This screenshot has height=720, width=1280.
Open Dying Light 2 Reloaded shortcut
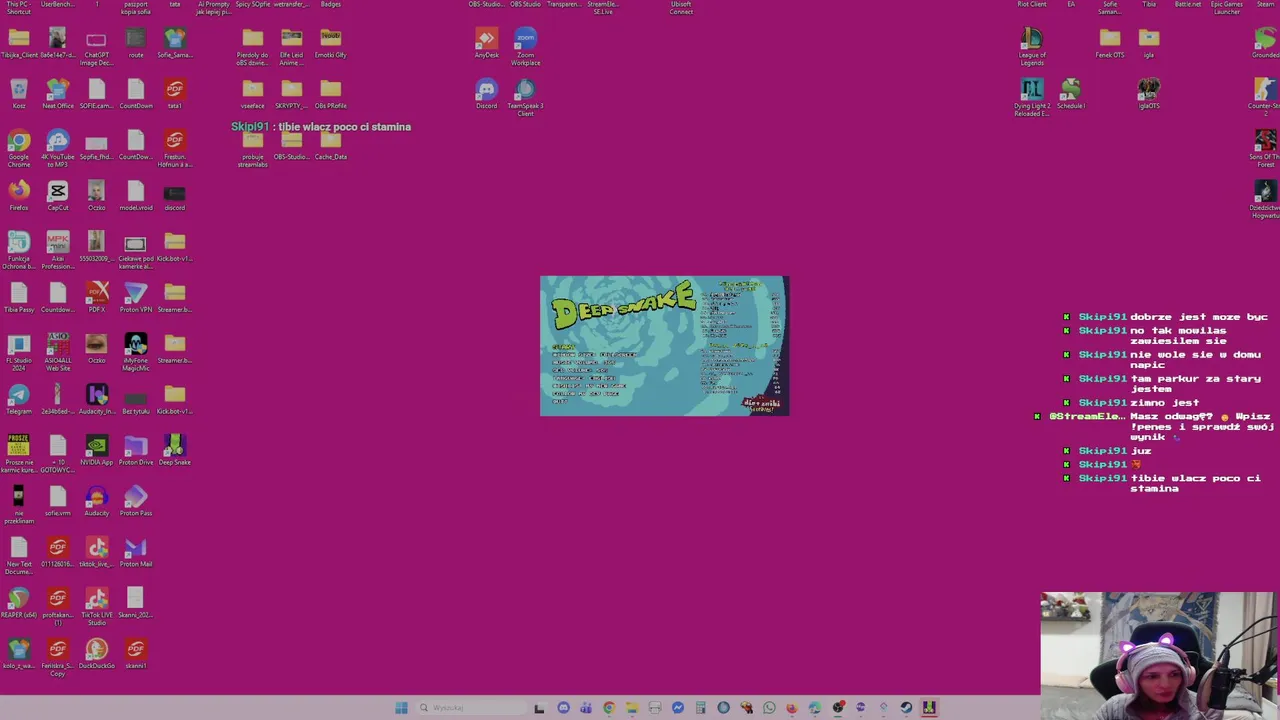(1032, 96)
